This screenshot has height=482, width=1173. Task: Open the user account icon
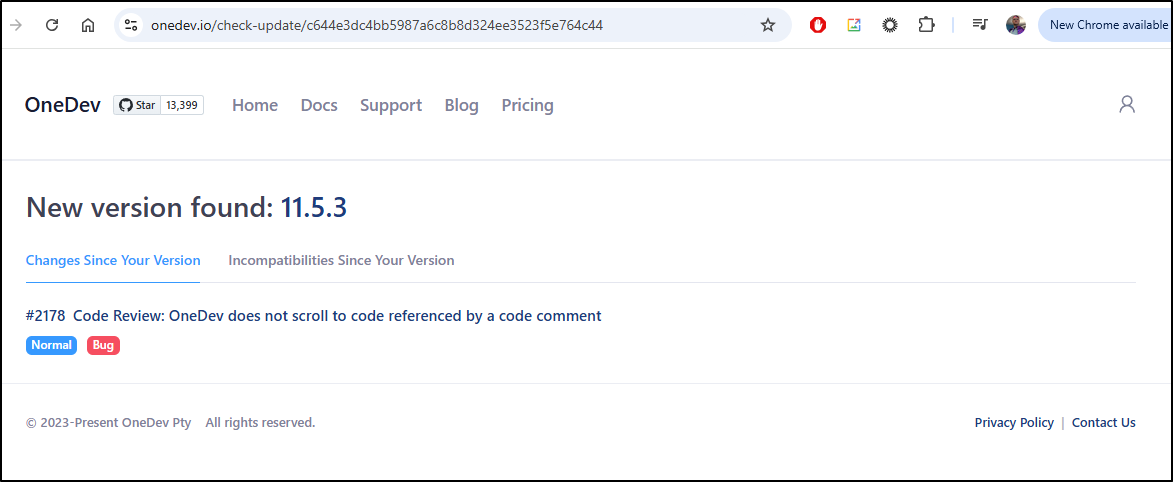(x=1127, y=104)
